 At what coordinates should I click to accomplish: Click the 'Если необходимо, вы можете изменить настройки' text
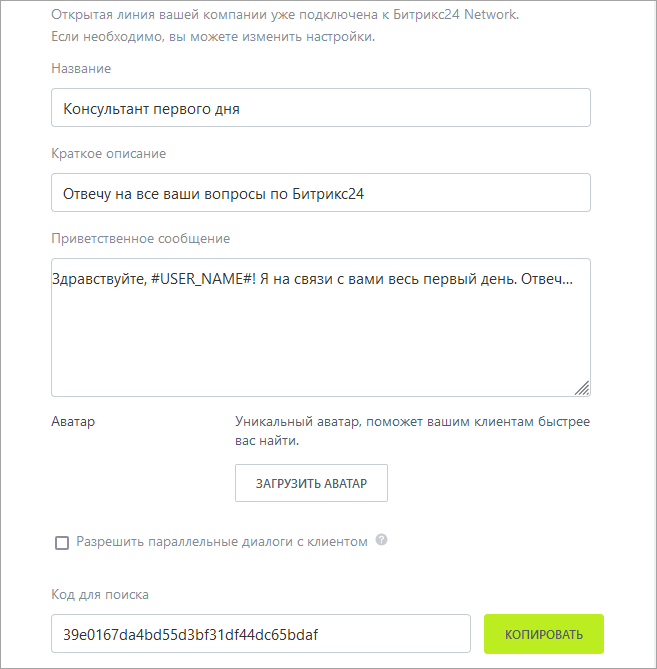pyautogui.click(x=212, y=37)
